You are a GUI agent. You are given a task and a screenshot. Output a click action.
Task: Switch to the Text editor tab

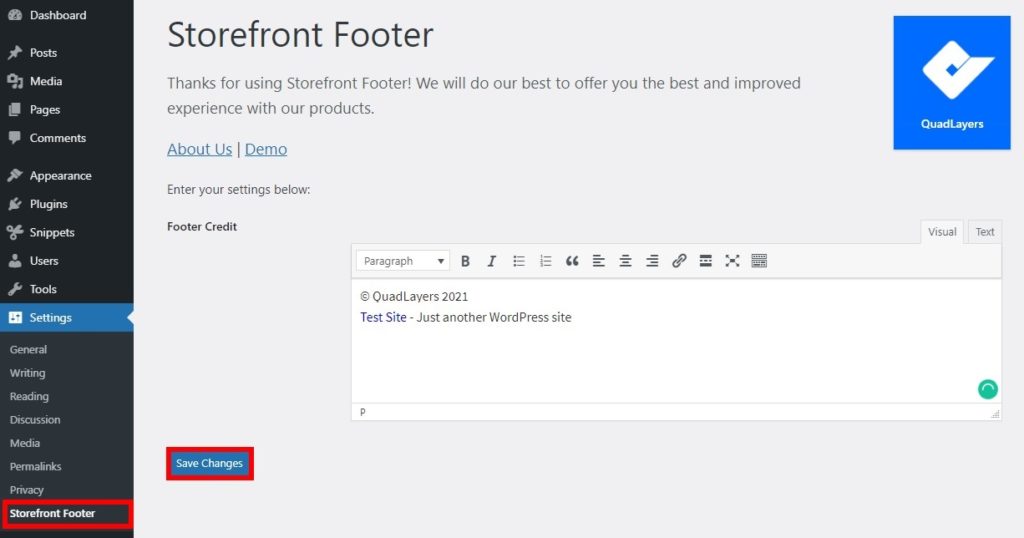tap(985, 232)
